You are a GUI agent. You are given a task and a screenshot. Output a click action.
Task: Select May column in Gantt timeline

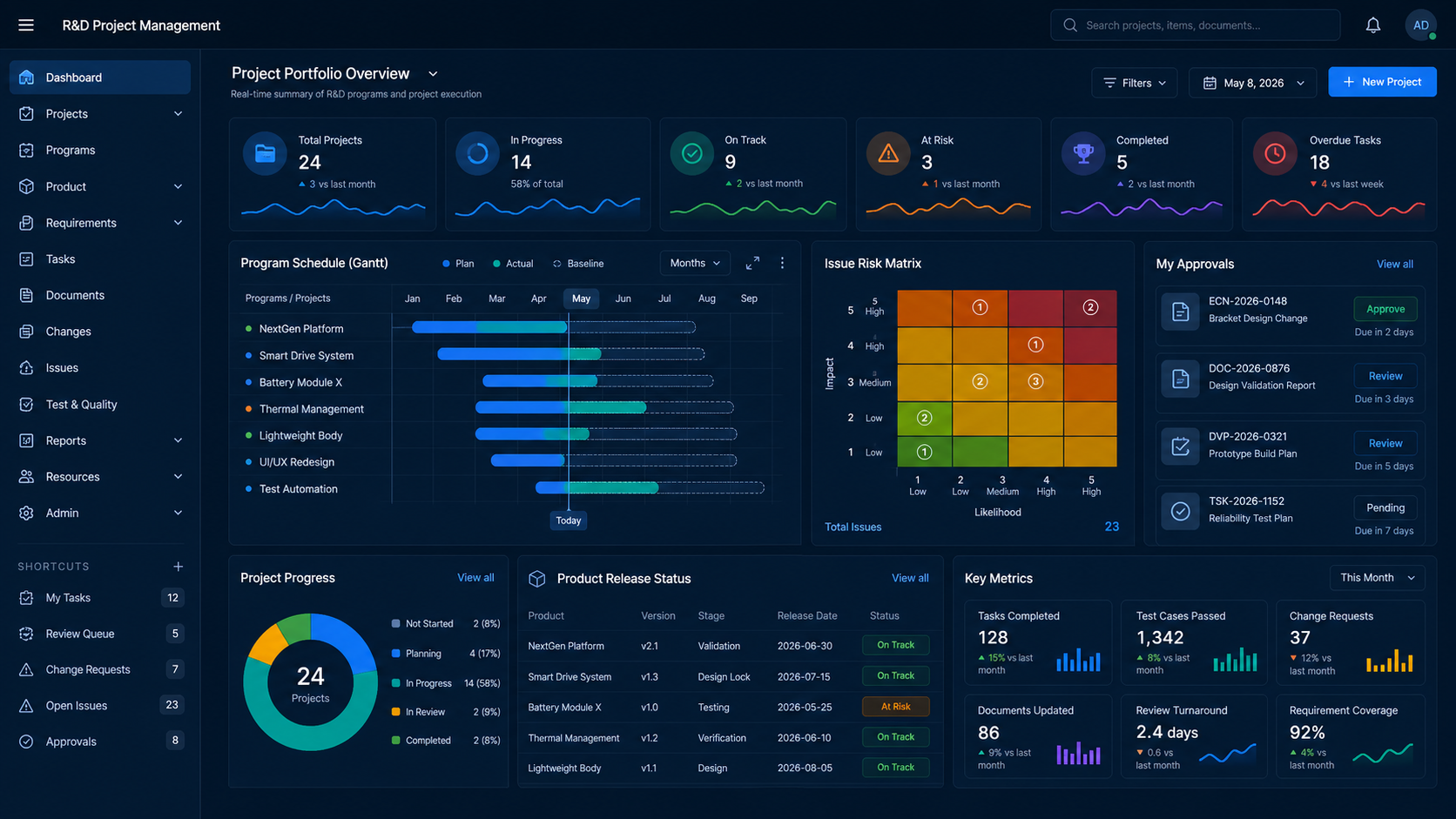tap(581, 299)
